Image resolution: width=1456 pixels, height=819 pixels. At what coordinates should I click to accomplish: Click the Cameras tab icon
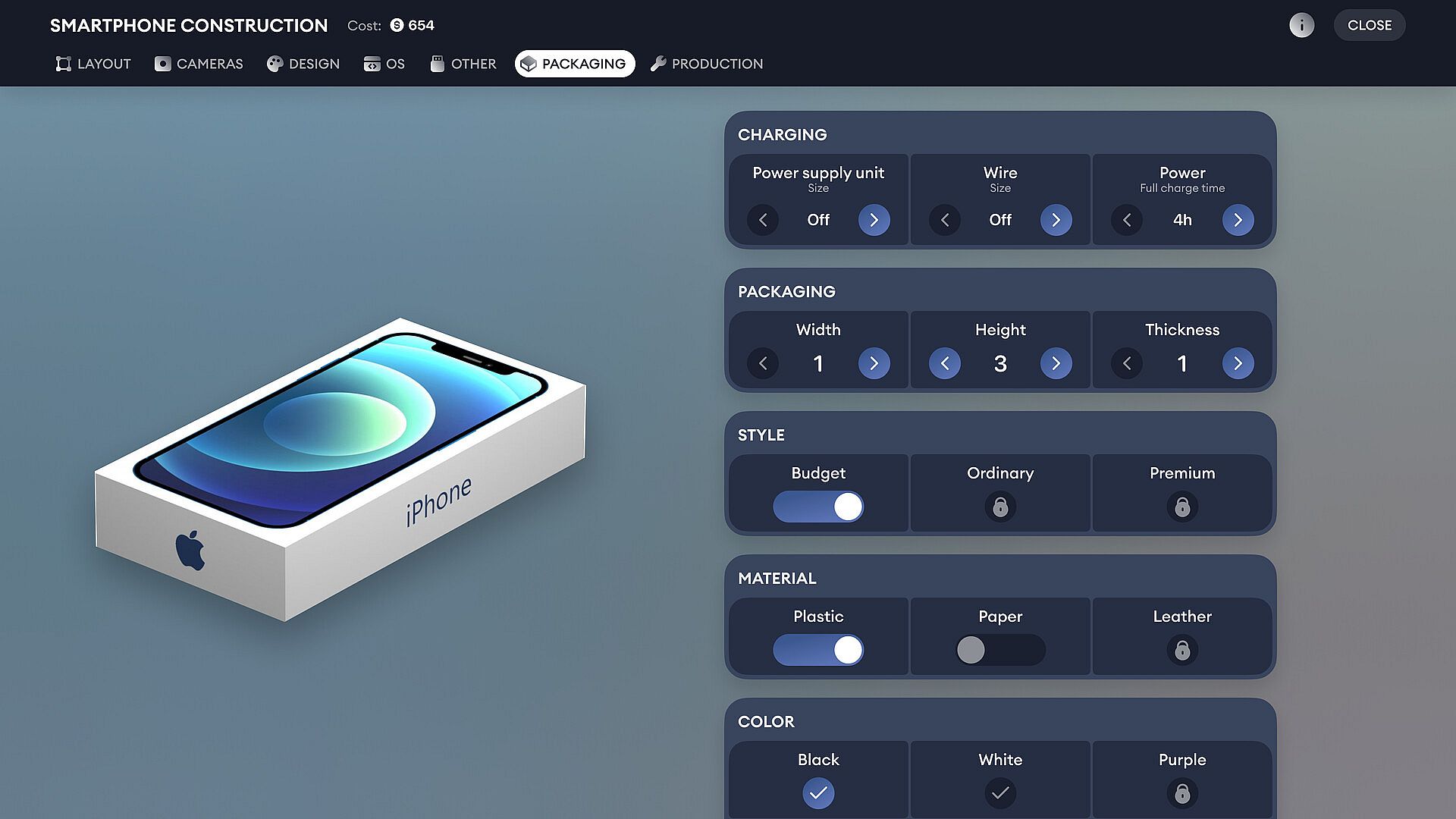tap(162, 64)
